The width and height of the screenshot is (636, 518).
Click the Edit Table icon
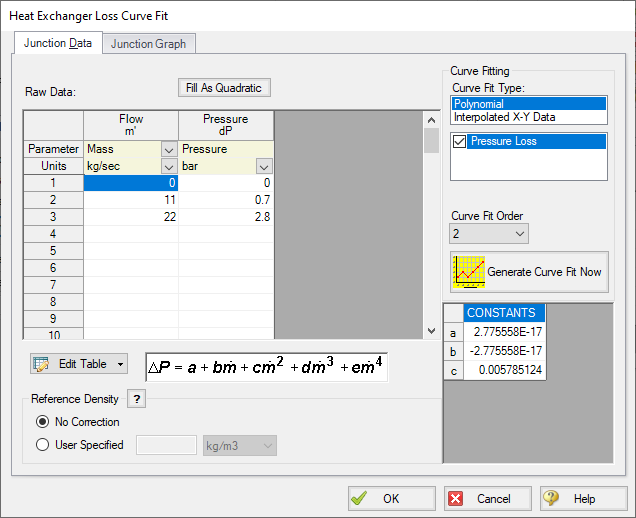coord(42,364)
